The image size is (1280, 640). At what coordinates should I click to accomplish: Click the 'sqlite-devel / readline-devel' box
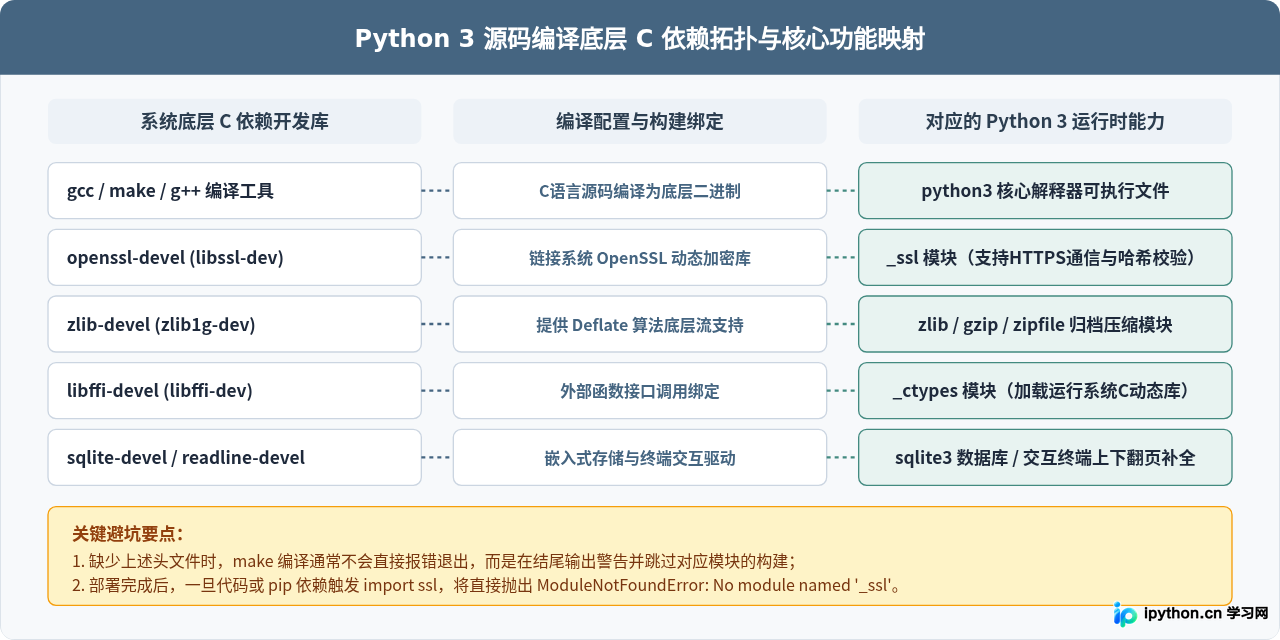click(x=234, y=458)
